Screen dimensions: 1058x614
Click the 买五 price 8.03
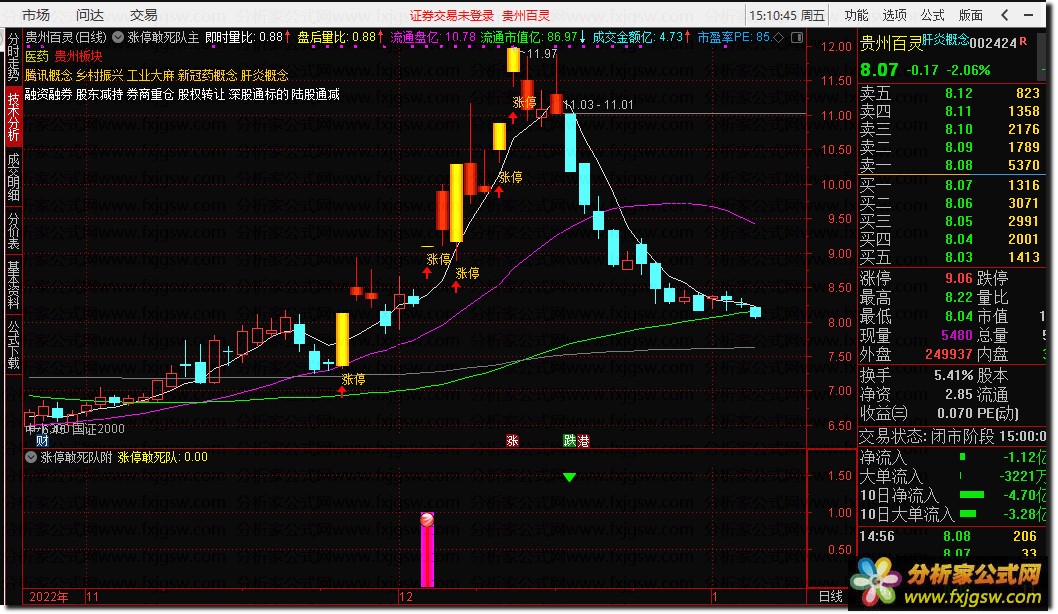pyautogui.click(x=959, y=257)
